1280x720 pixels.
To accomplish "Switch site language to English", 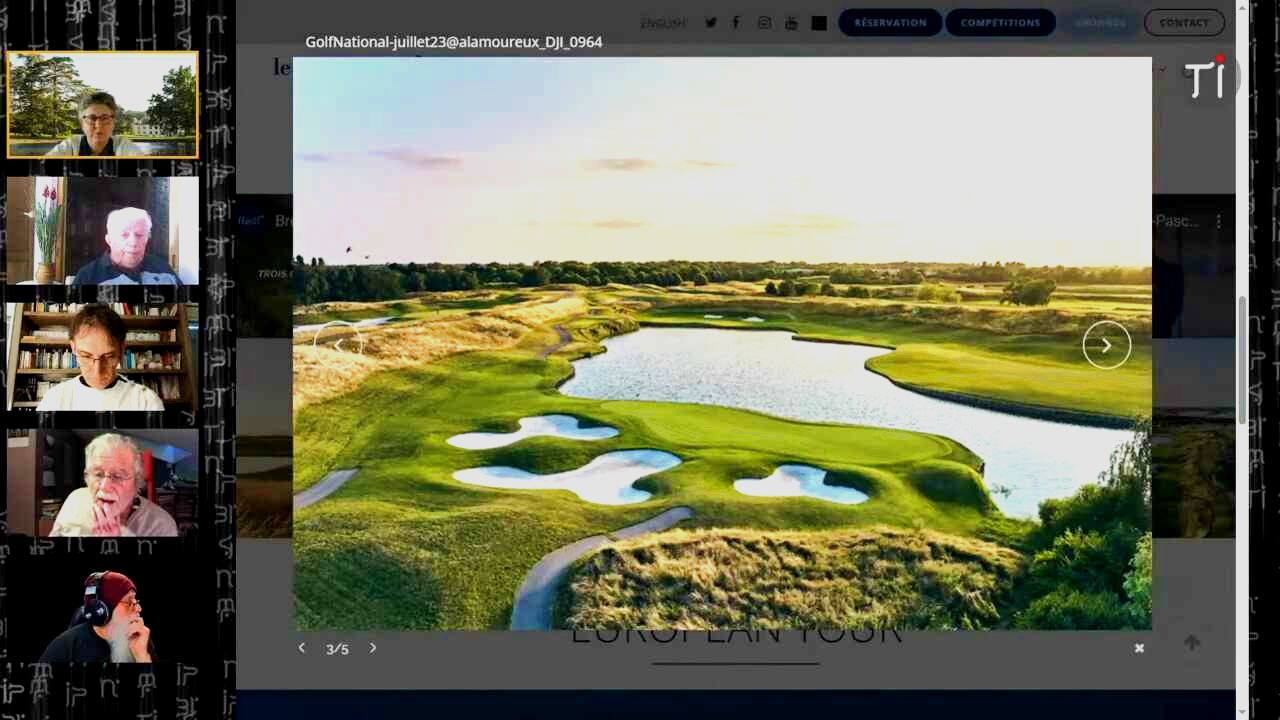I will (663, 23).
